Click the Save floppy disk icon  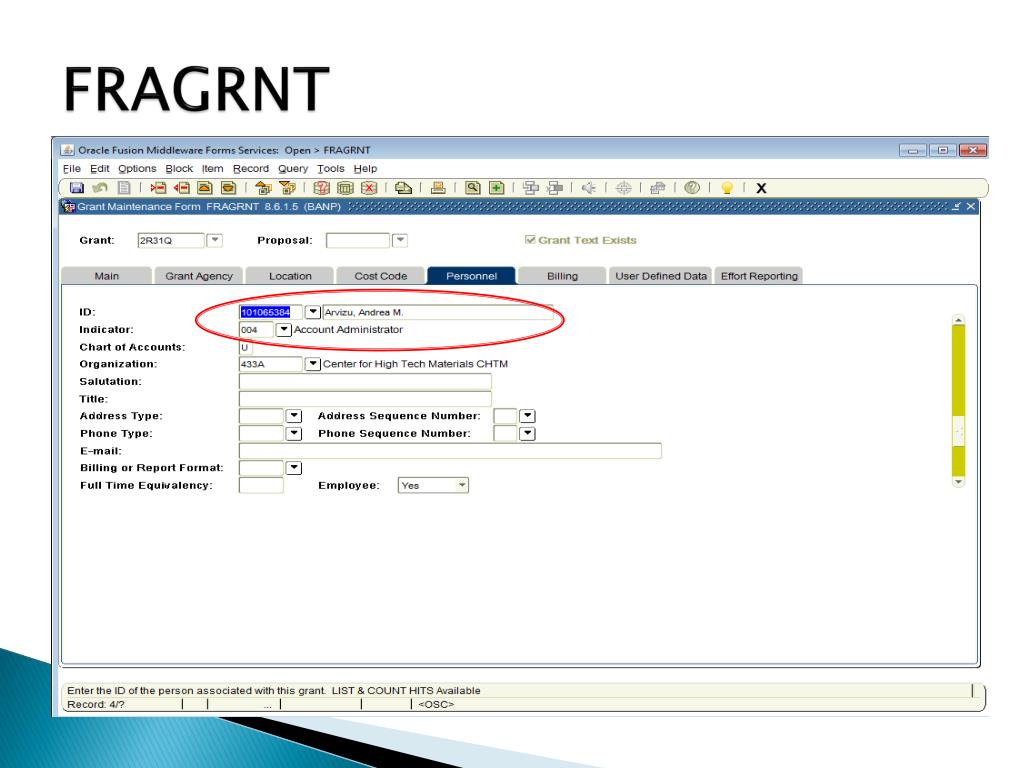76,188
